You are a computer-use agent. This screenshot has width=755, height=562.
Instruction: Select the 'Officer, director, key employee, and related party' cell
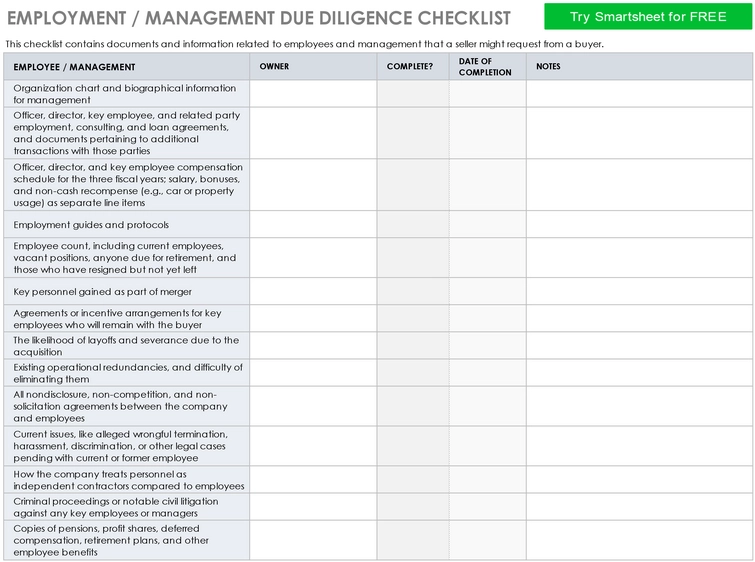click(x=127, y=133)
